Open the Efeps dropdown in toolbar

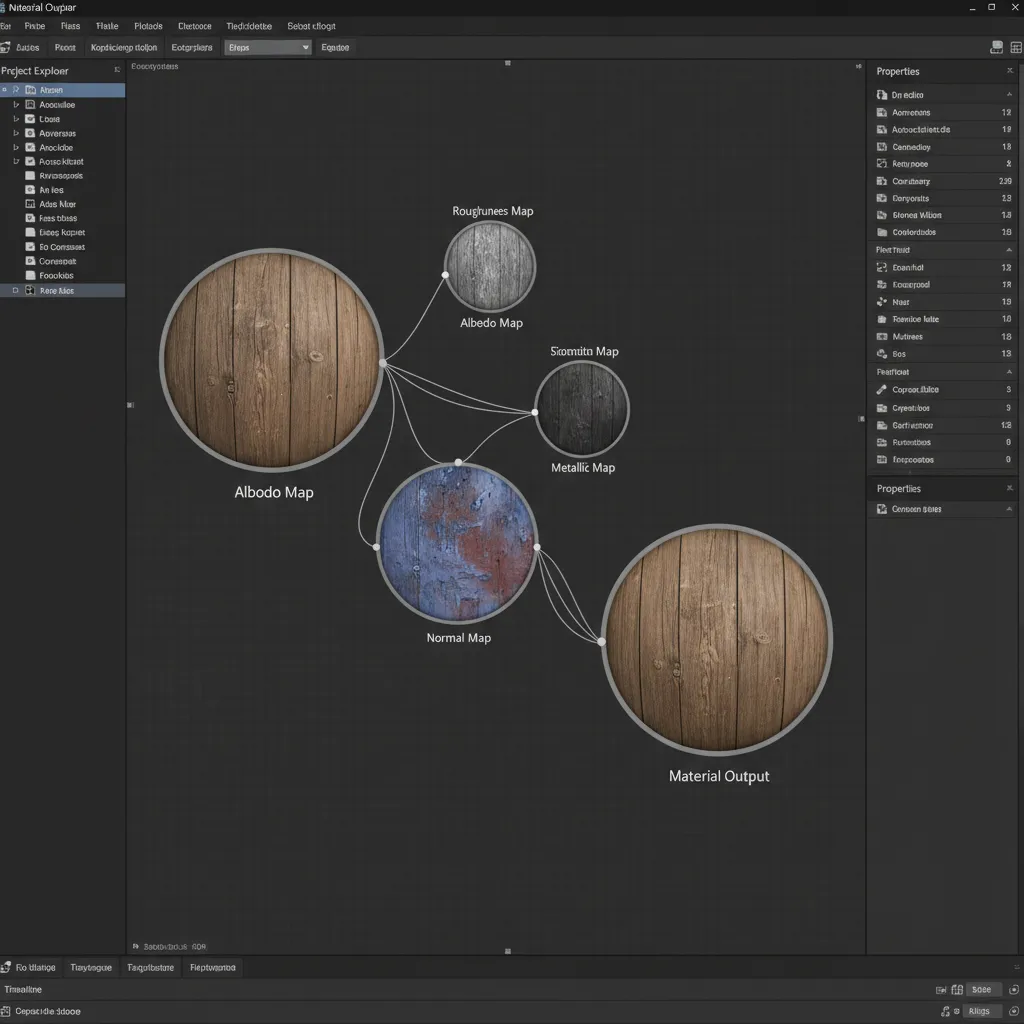click(x=268, y=47)
